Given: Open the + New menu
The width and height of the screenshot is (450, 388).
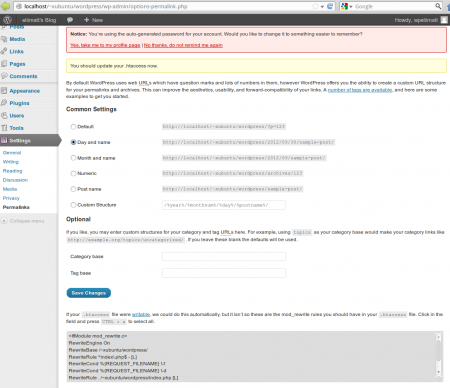Looking at the screenshot, I should (x=93, y=20).
